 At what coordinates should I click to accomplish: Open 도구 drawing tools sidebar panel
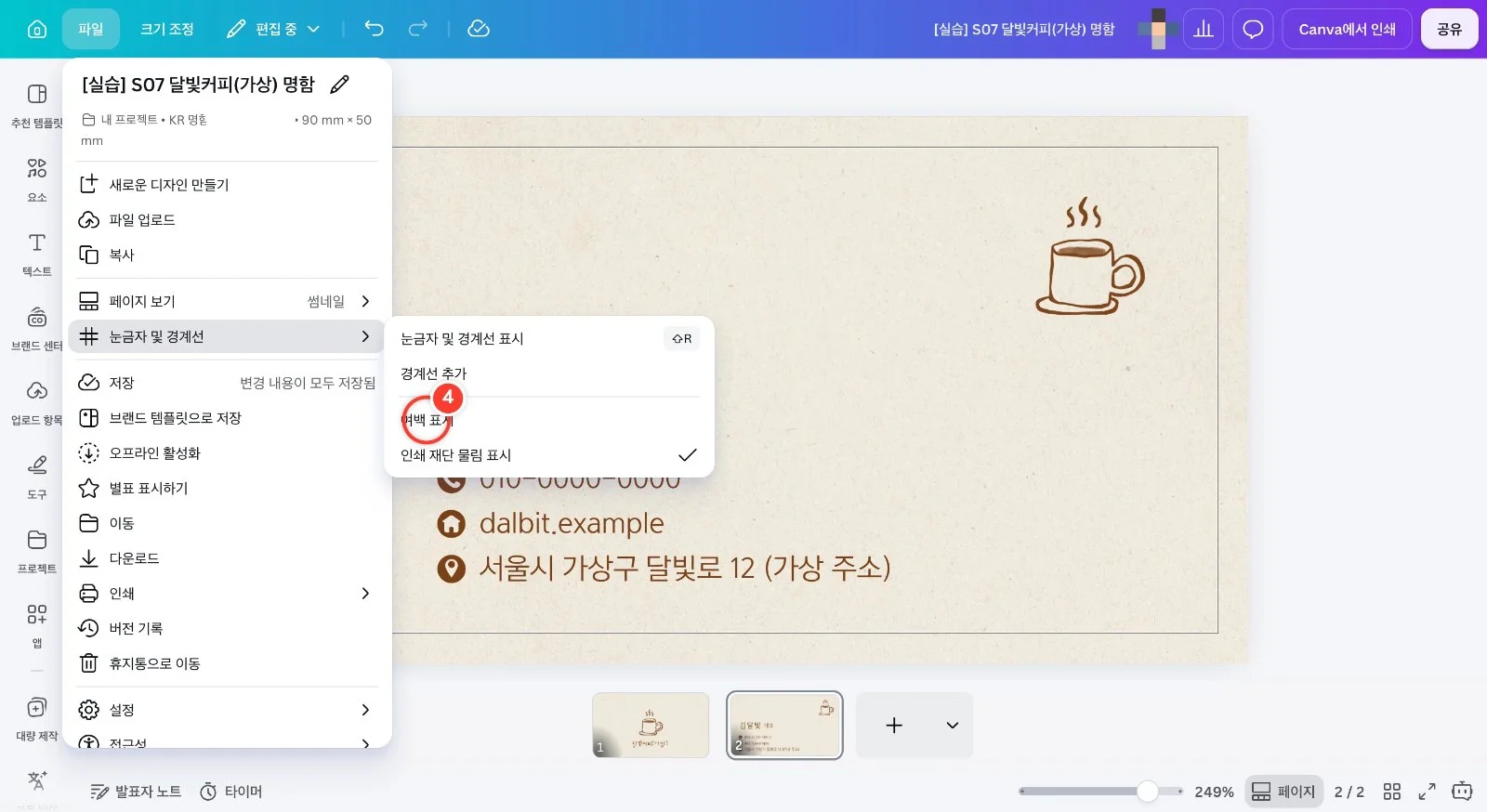(x=37, y=477)
